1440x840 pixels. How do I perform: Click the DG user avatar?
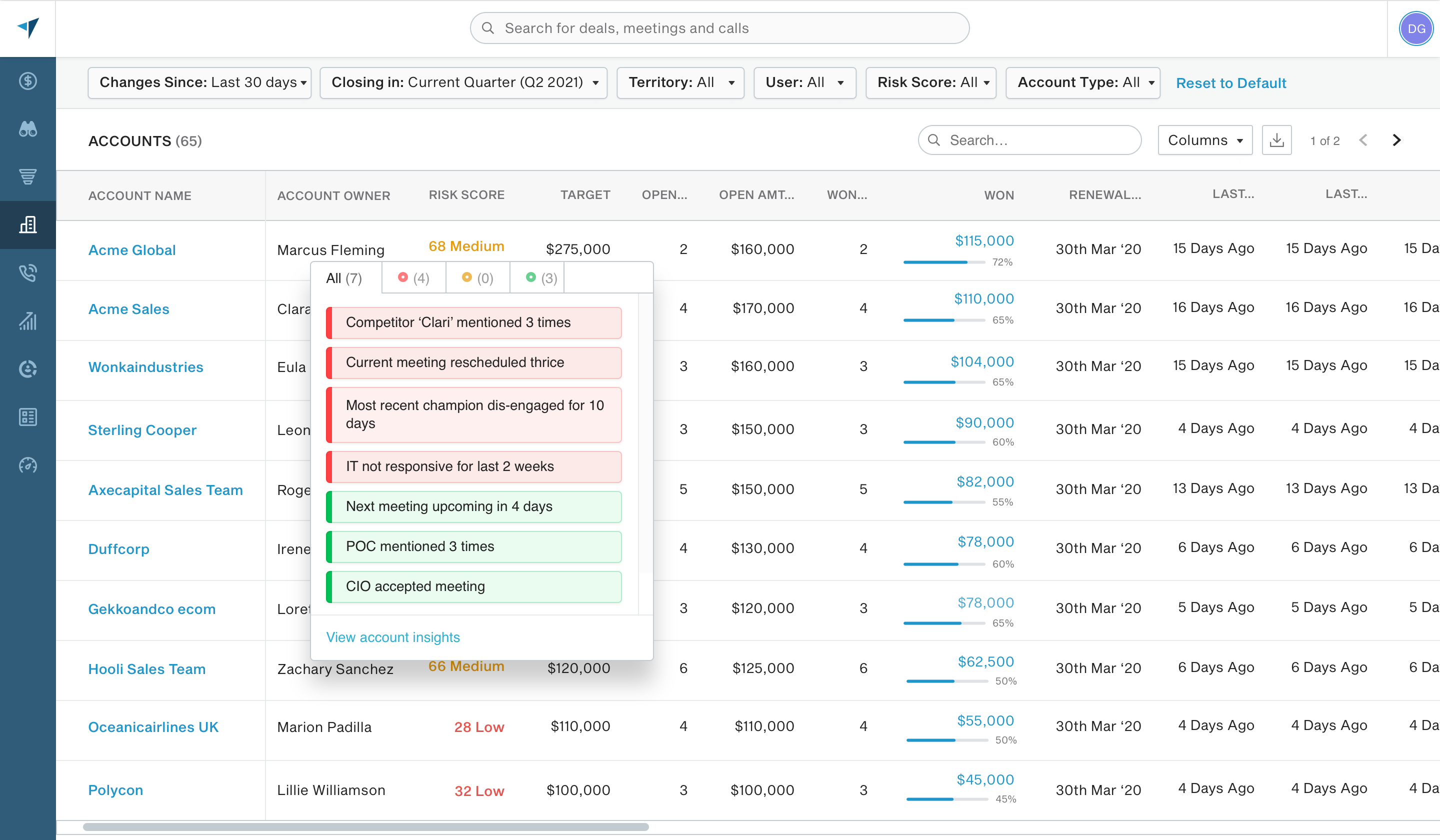click(x=1416, y=28)
